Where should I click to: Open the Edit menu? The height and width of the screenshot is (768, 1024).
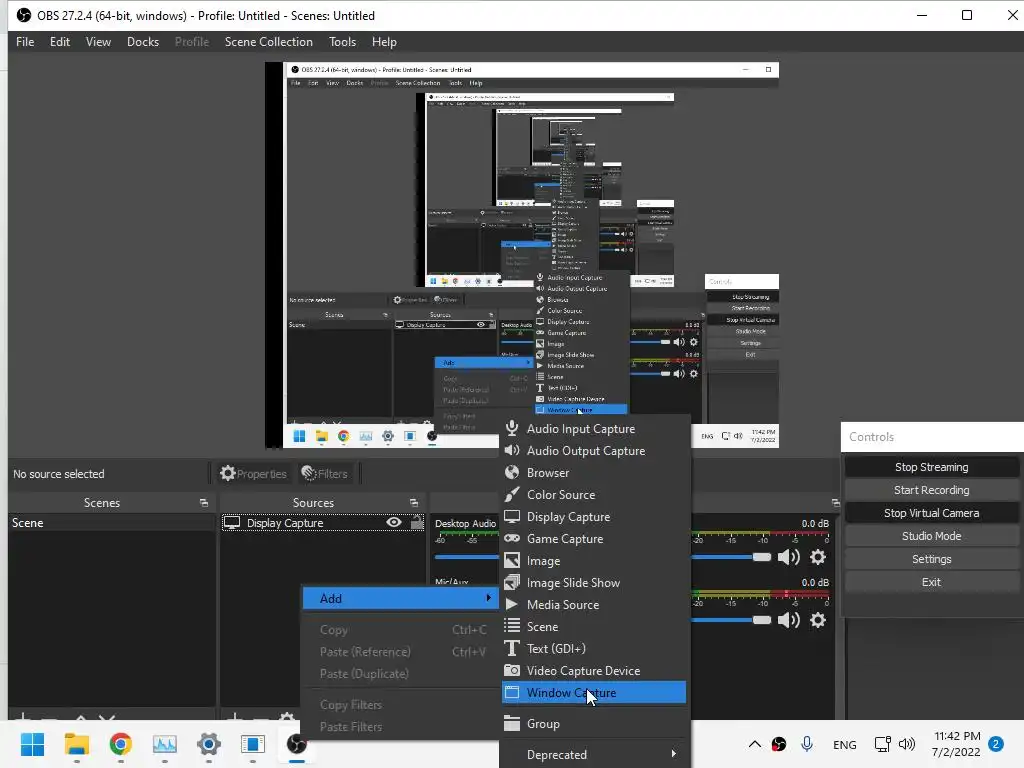click(x=59, y=42)
